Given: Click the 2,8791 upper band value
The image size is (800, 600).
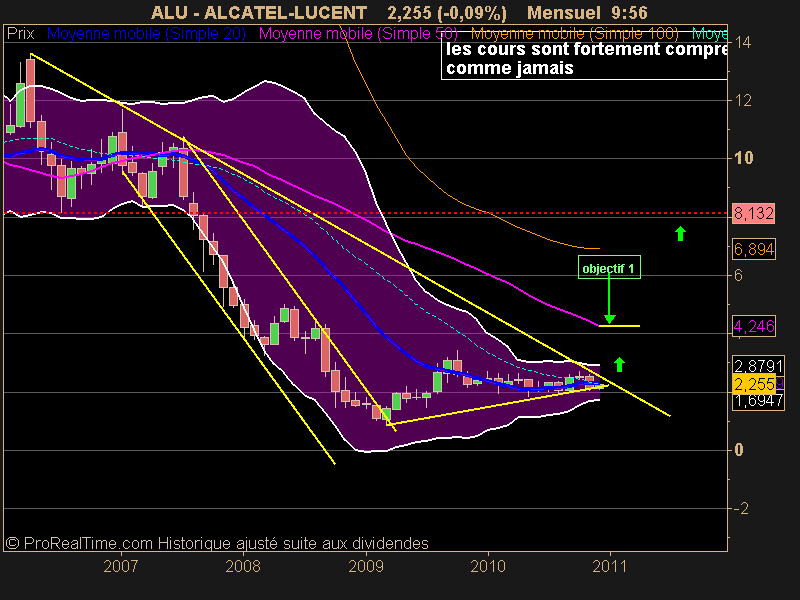Looking at the screenshot, I should click(758, 365).
